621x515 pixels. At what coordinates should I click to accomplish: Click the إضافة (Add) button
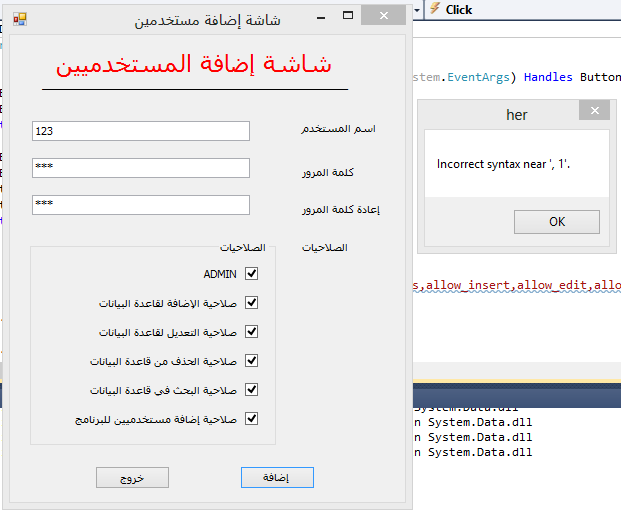point(277,478)
